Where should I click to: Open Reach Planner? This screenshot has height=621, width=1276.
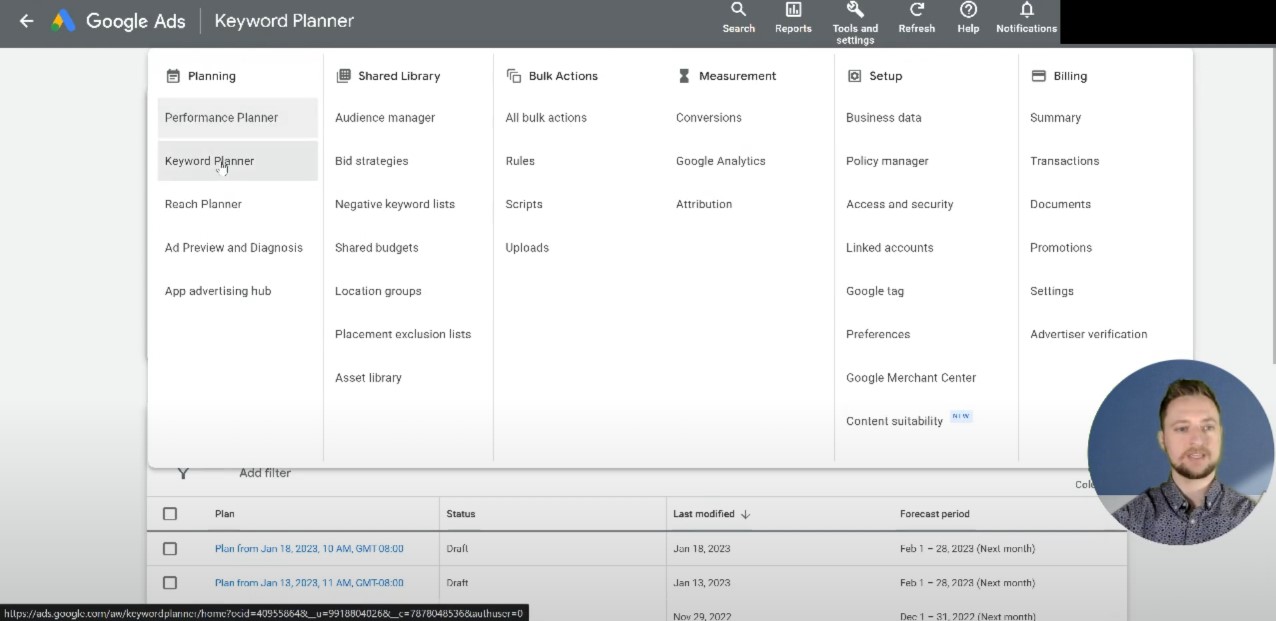point(203,204)
